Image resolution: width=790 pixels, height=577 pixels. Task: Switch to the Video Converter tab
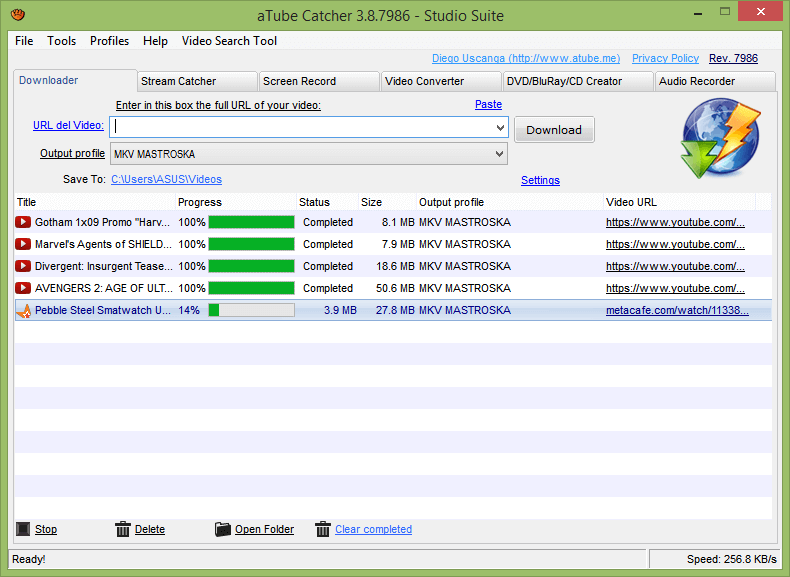point(441,81)
